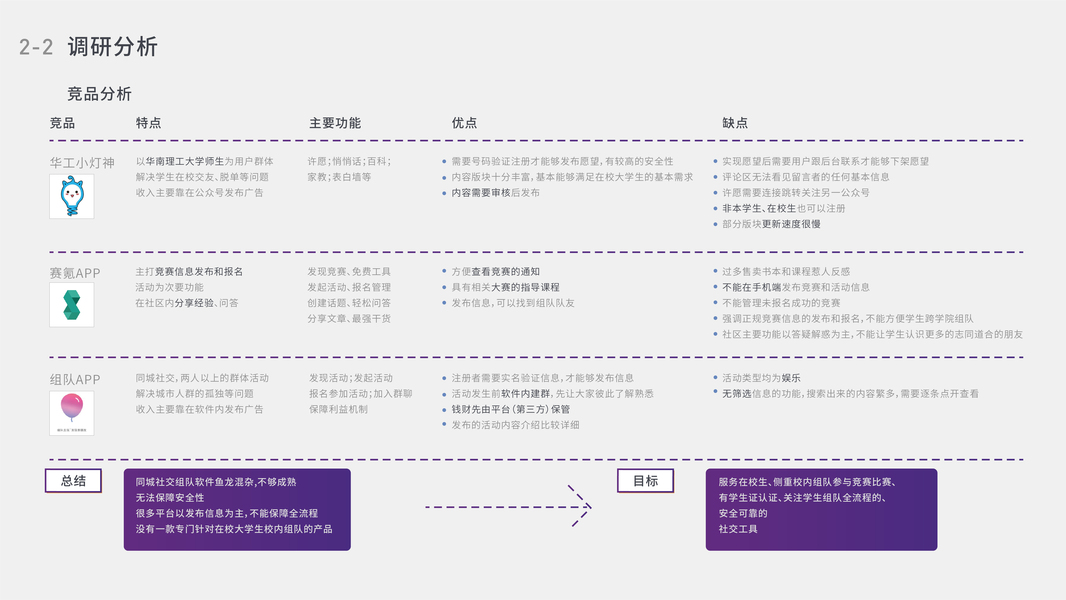Click the 目标 label box
This screenshot has width=1066, height=600.
645,480
